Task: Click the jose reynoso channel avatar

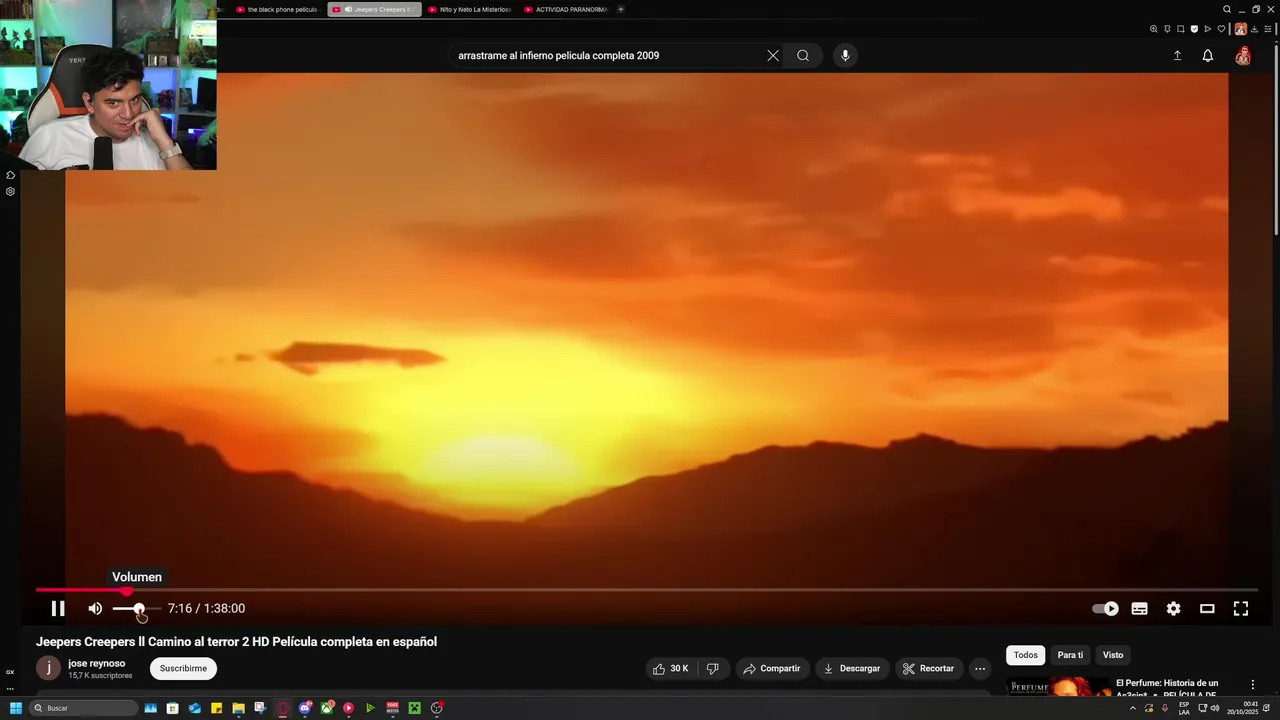Action: [x=48, y=668]
